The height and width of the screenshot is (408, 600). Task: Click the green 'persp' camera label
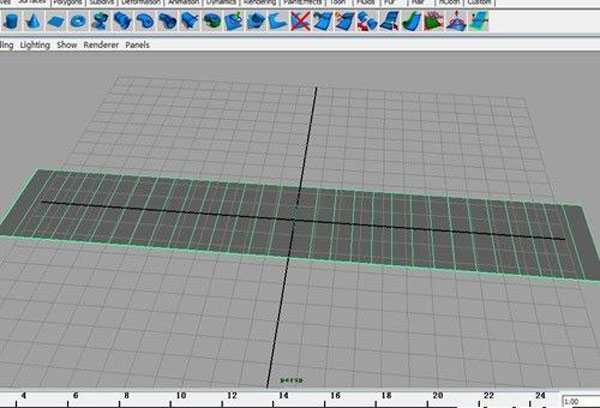292,380
